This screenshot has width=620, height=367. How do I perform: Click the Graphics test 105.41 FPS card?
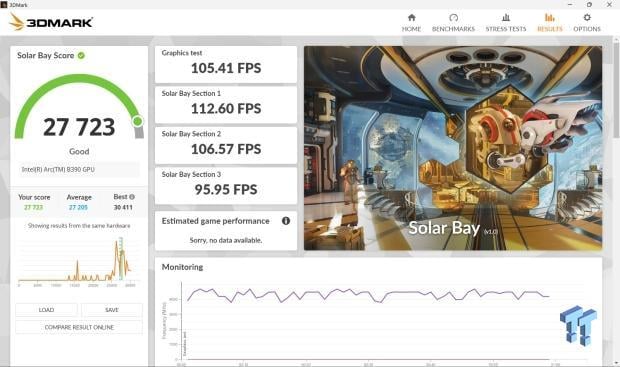click(x=226, y=64)
